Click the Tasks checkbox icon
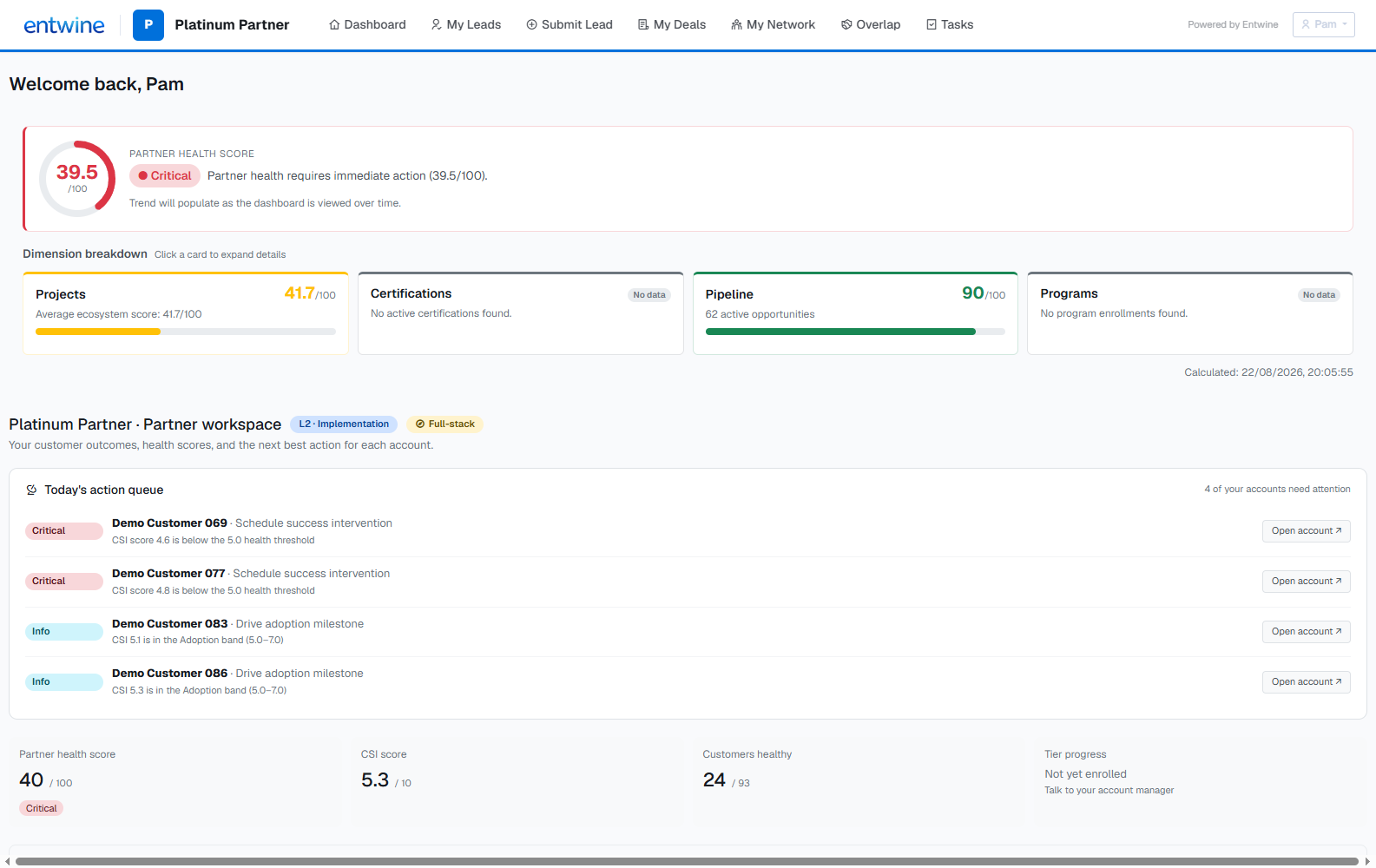Viewport: 1376px width, 868px height. coord(932,24)
